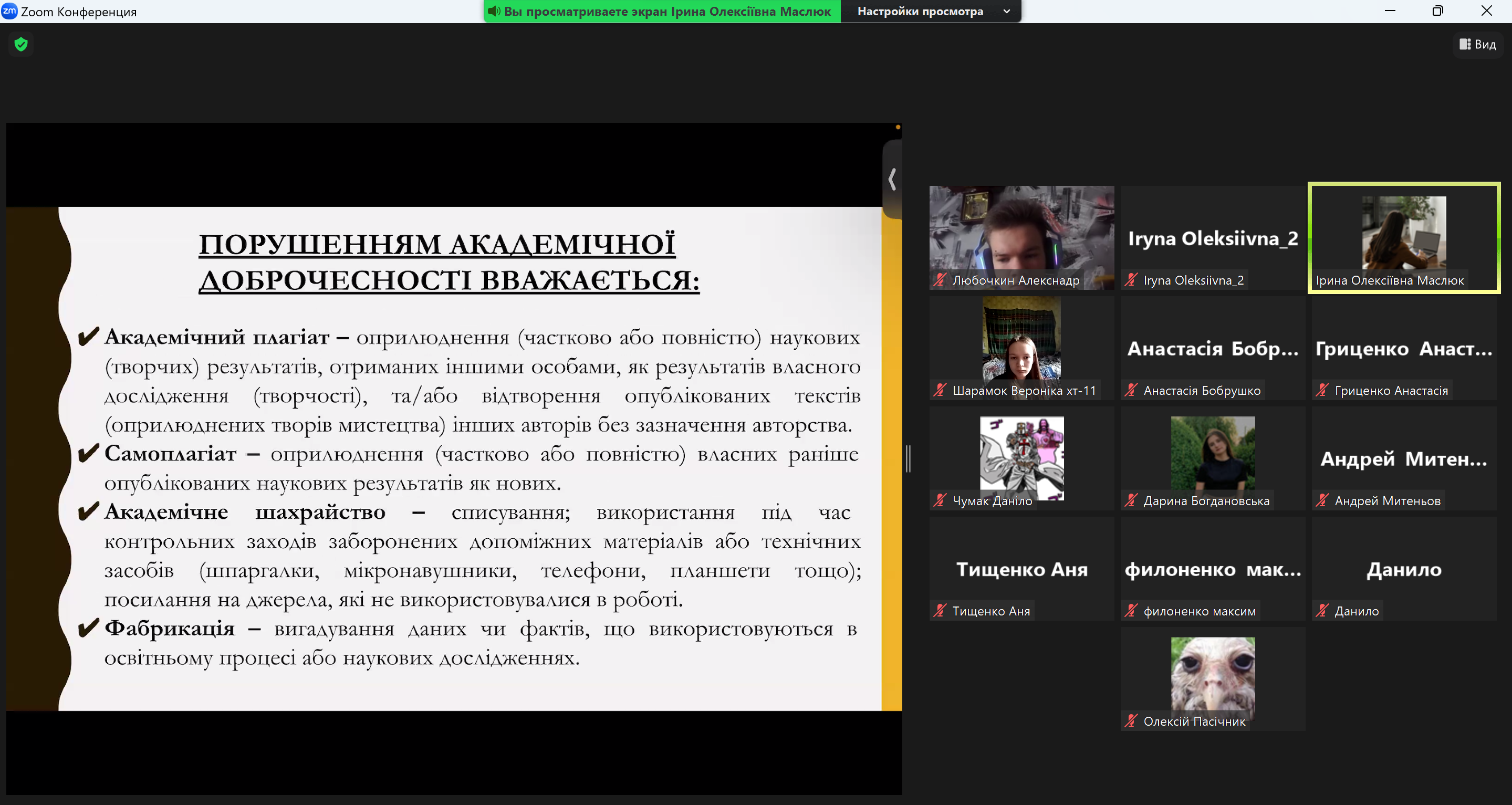Select Ирина Олексіївна Маслюк speaker tile
This screenshot has width=1512, height=805.
point(1404,237)
